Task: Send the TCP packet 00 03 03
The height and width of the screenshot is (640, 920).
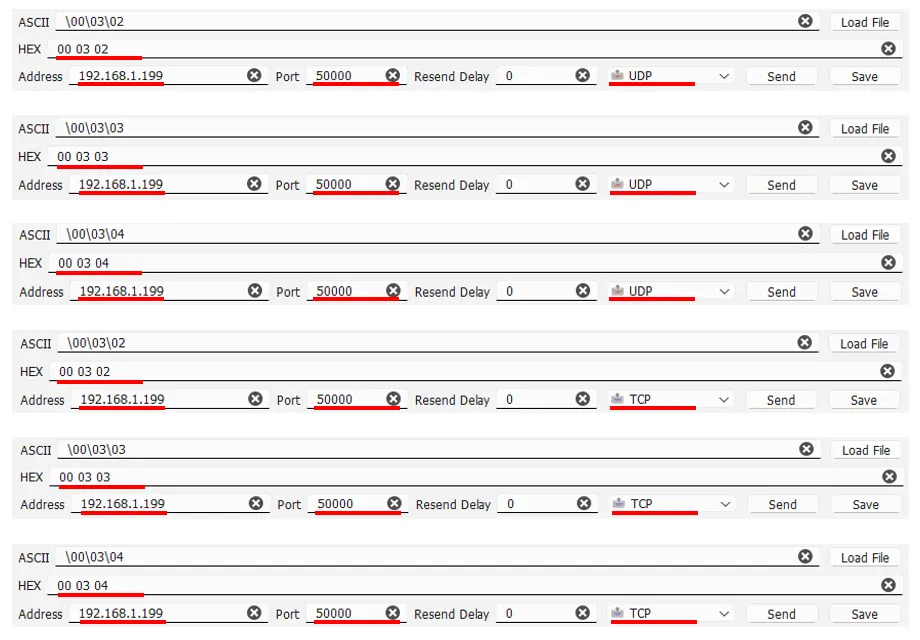Action: coord(782,504)
